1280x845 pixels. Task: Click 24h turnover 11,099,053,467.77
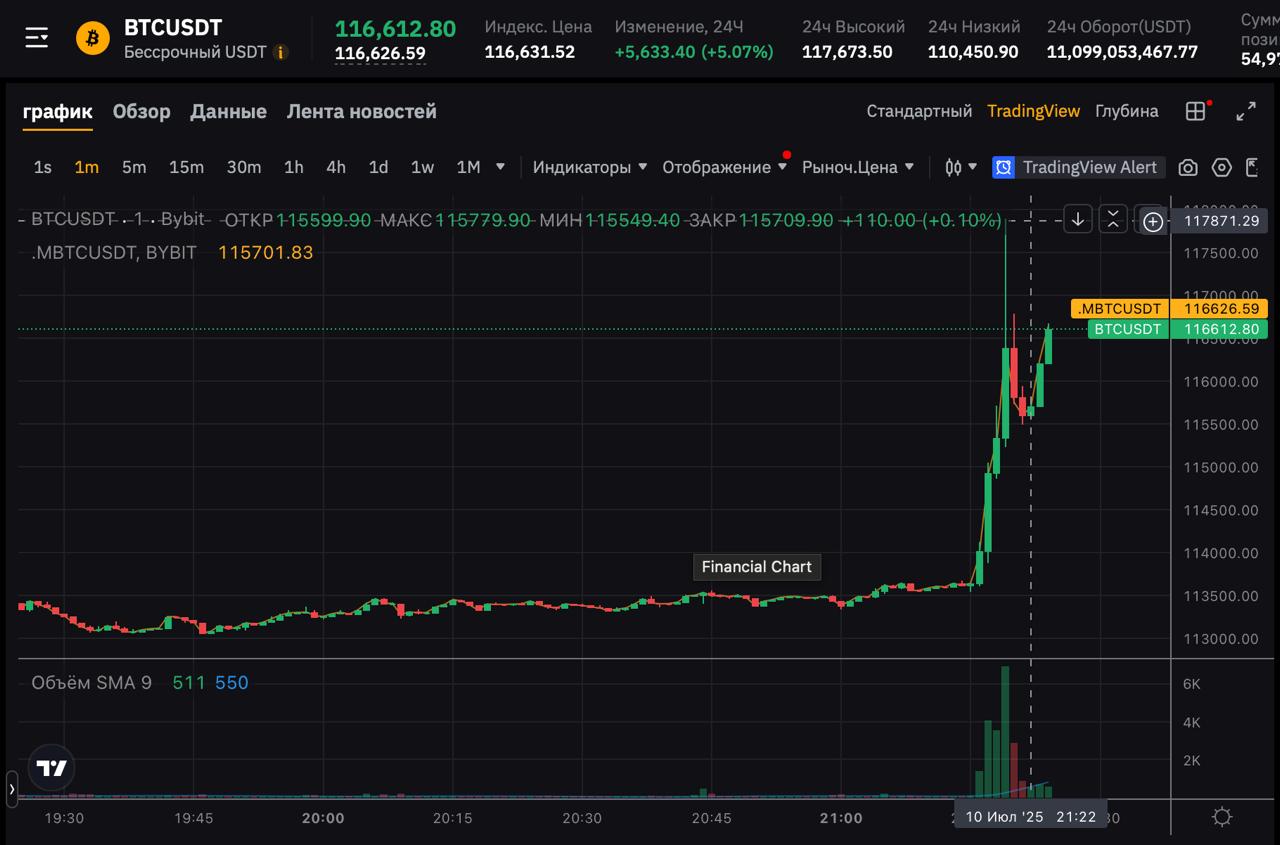tap(1122, 52)
